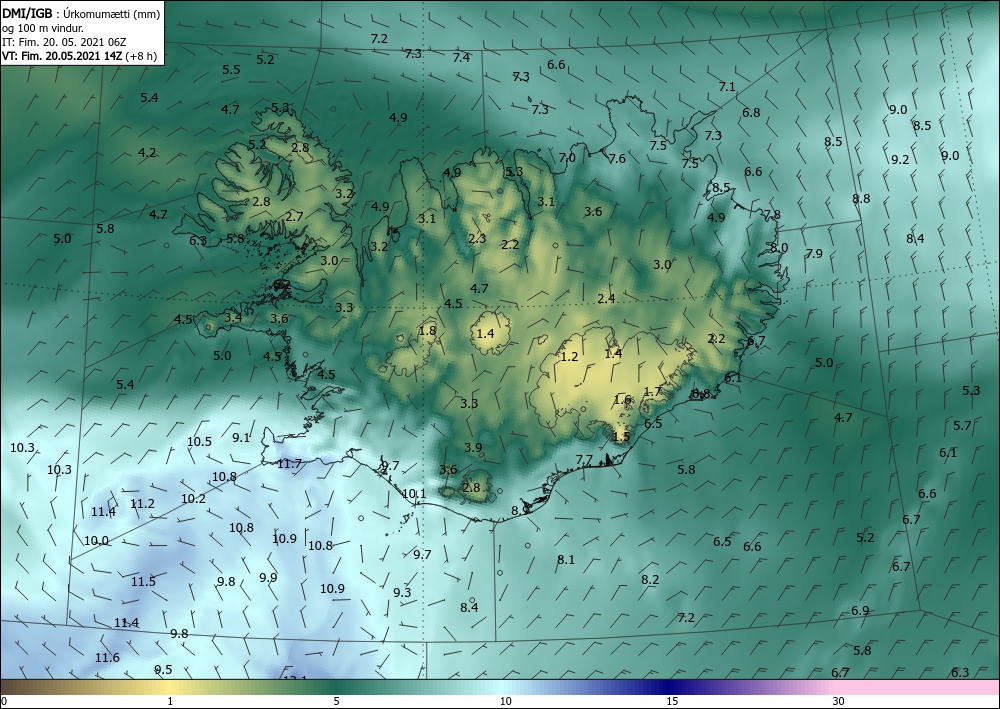Image resolution: width=1000 pixels, height=709 pixels.
Task: Click the 'DMI/IGB : Úrkomumætti (mm)' title text
Action: (x=81, y=14)
